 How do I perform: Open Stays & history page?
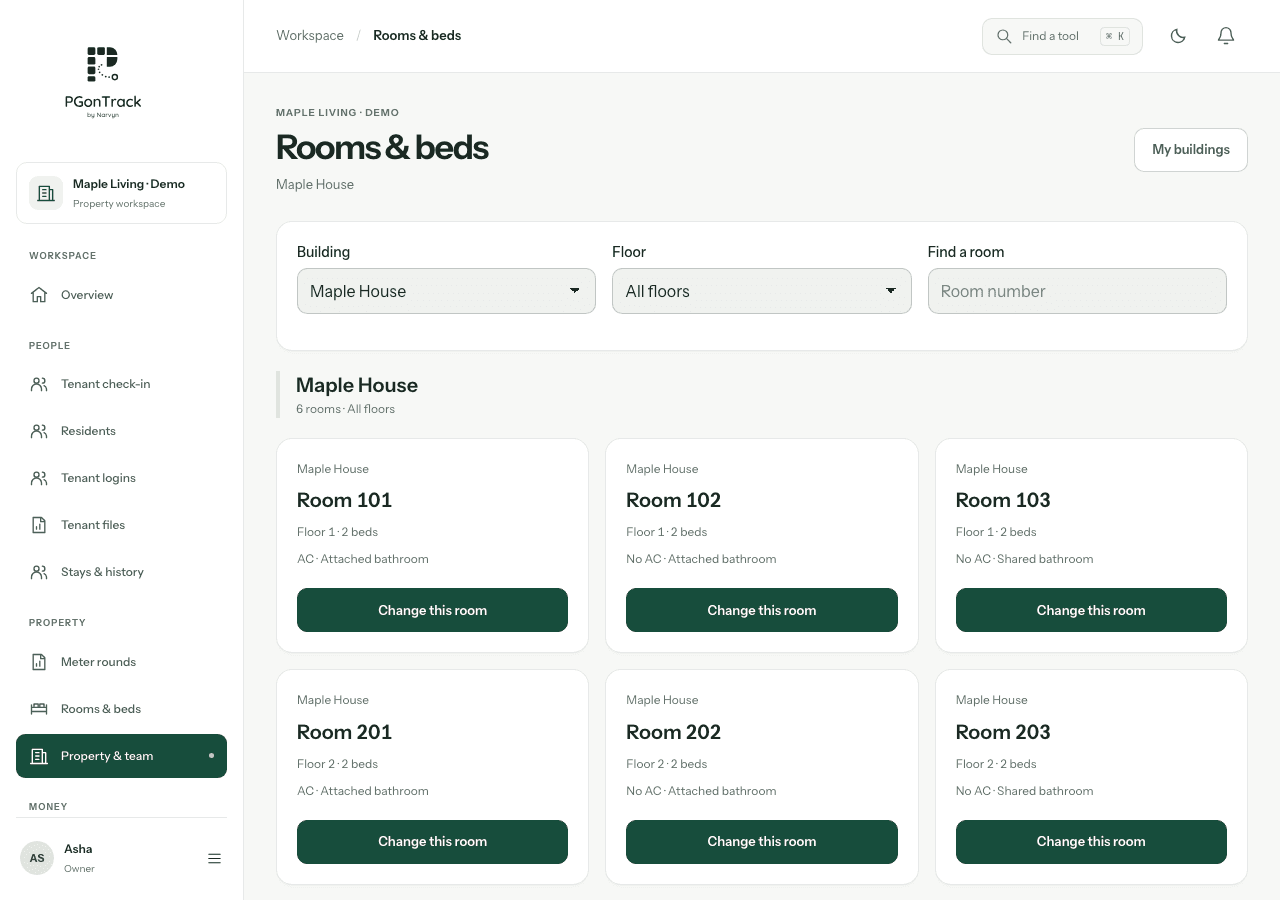click(x=121, y=572)
